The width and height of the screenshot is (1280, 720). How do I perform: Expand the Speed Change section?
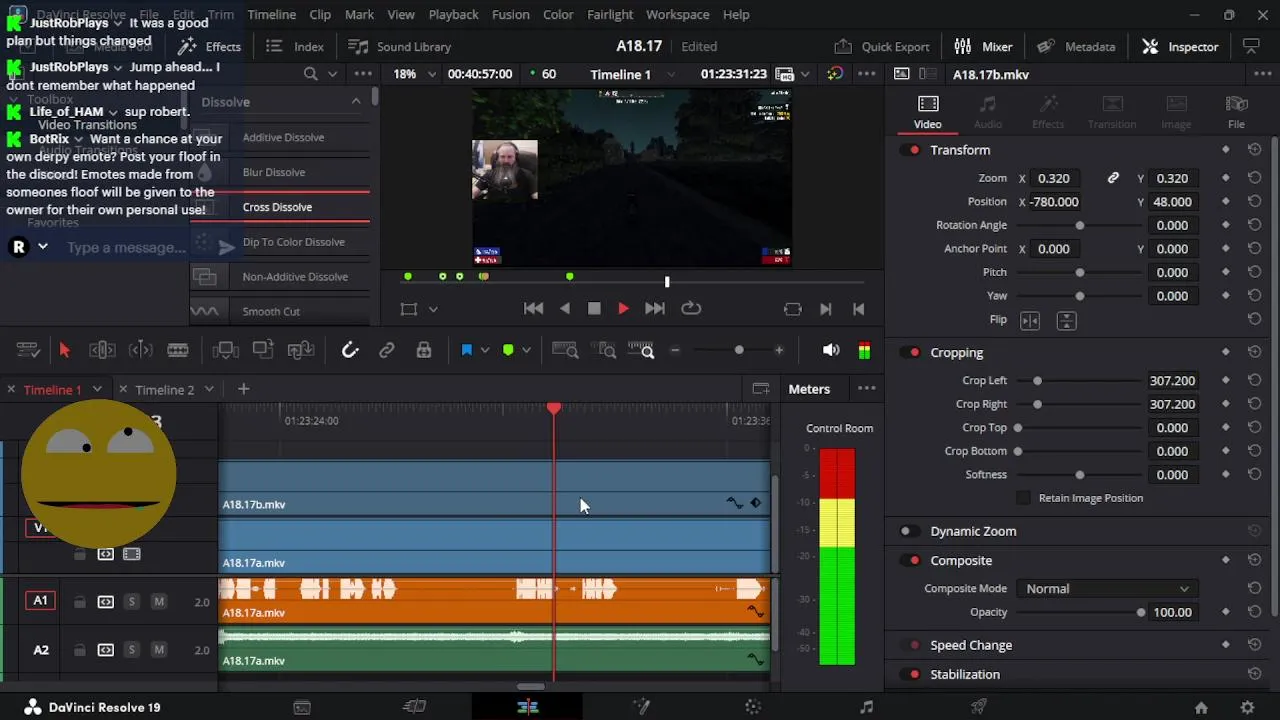point(970,645)
